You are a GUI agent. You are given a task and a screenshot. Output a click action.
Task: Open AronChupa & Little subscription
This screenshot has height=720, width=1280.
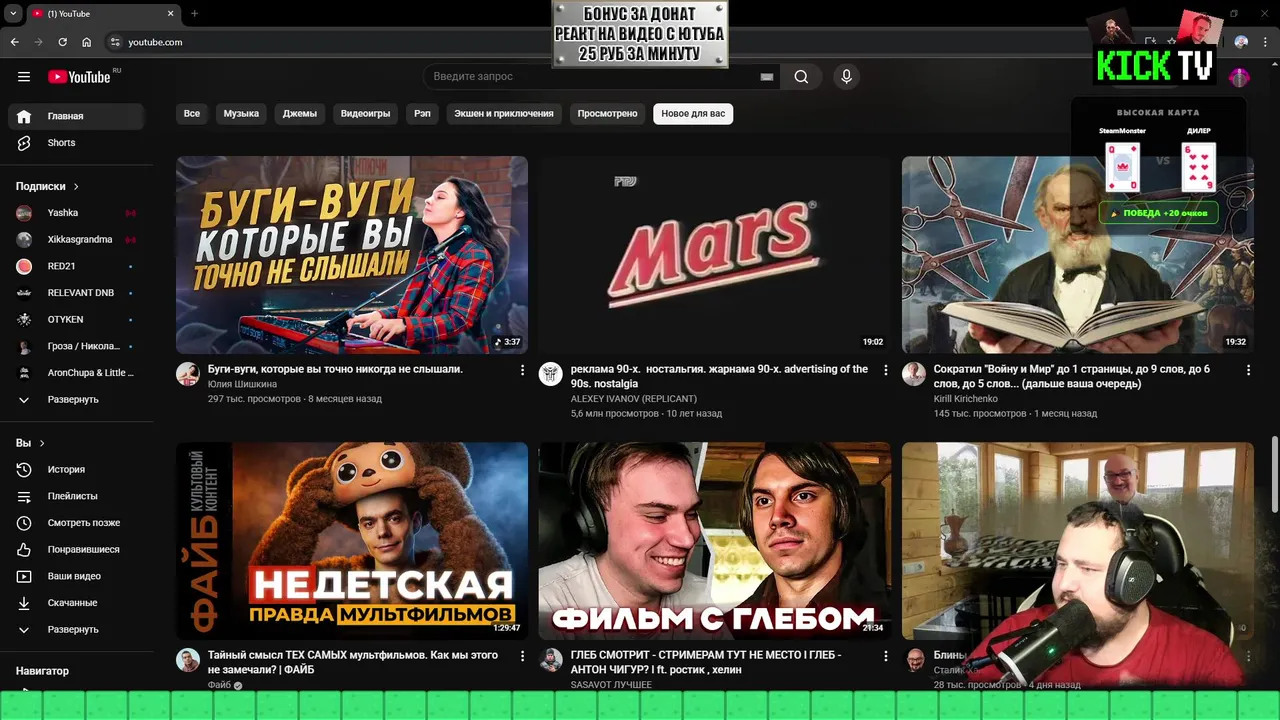point(76,373)
